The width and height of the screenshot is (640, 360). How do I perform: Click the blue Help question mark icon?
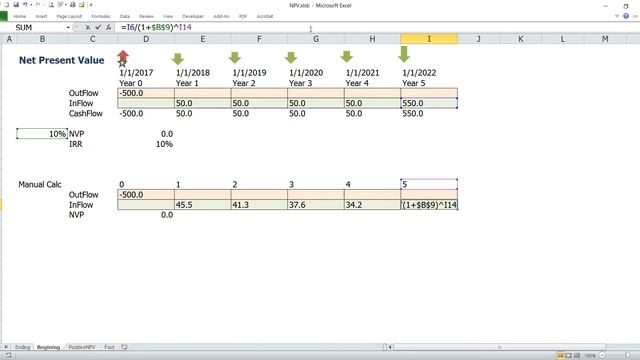(626, 16)
